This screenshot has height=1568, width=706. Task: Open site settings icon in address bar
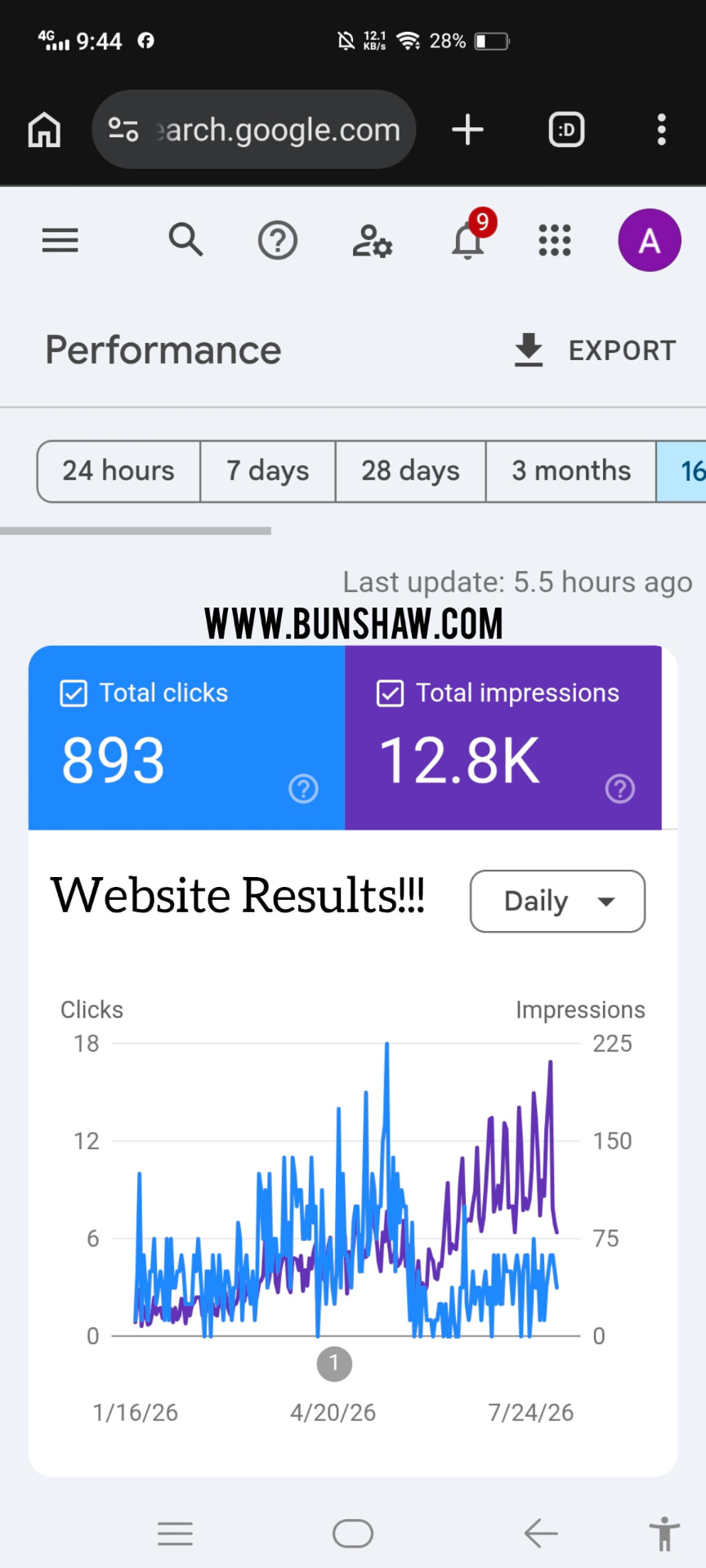(123, 130)
